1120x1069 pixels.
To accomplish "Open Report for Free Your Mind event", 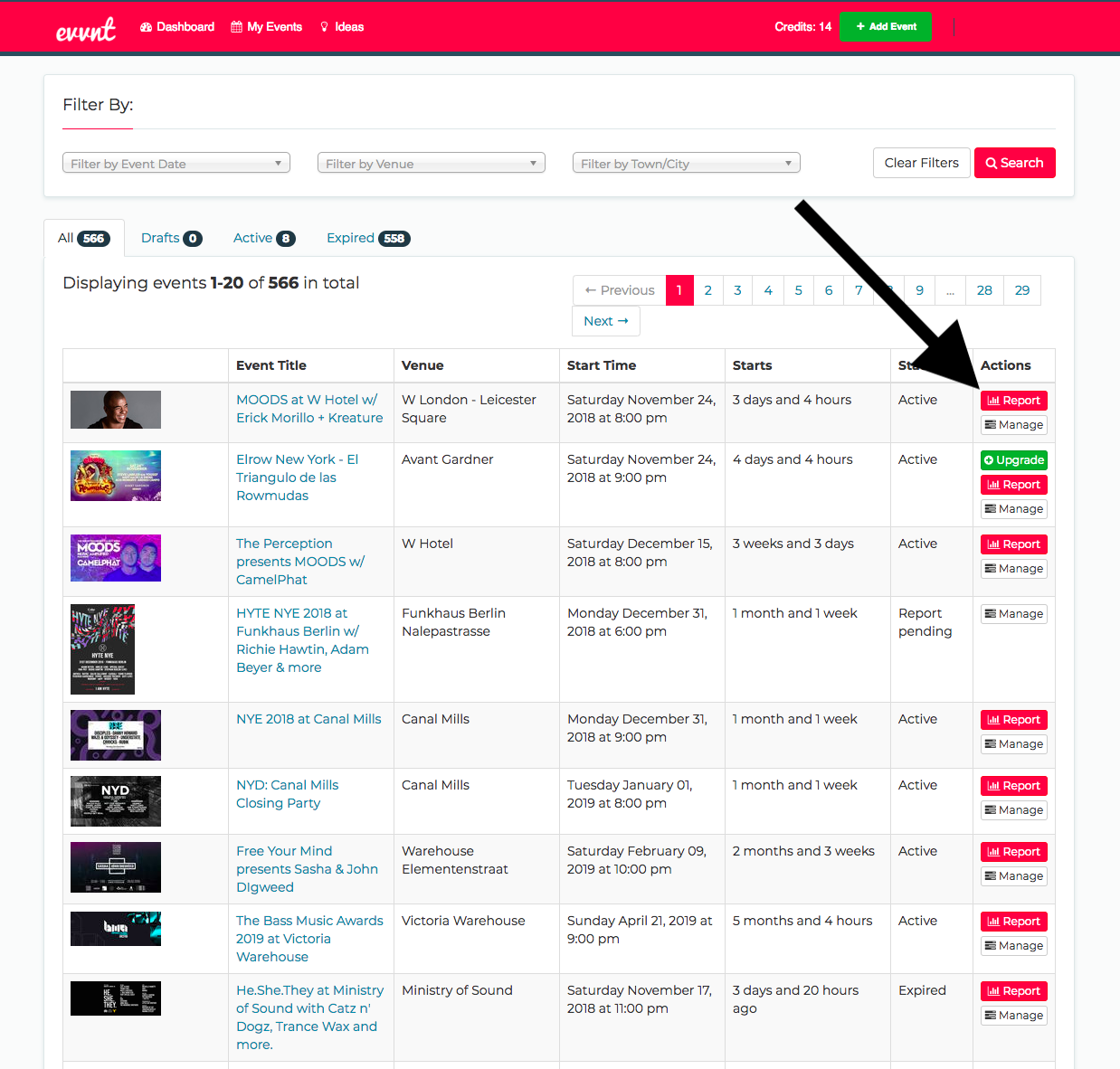I will (x=1014, y=852).
